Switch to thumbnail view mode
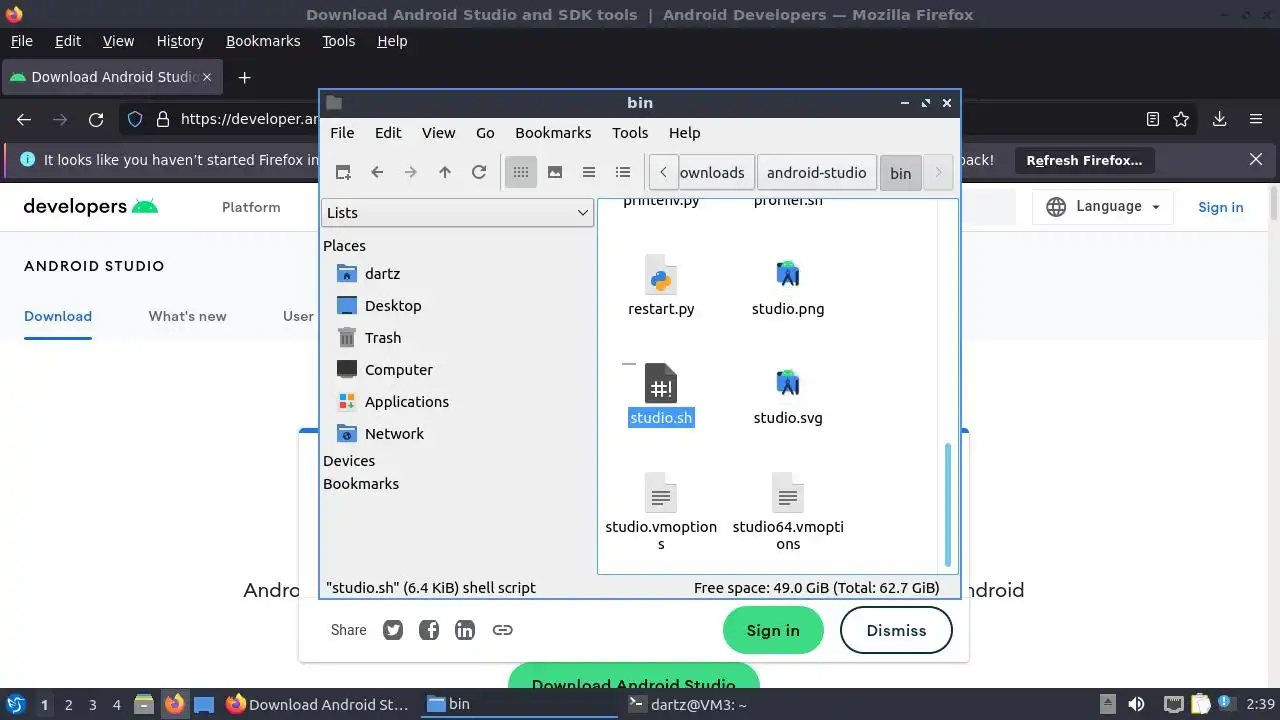This screenshot has width=1280, height=720. click(555, 172)
